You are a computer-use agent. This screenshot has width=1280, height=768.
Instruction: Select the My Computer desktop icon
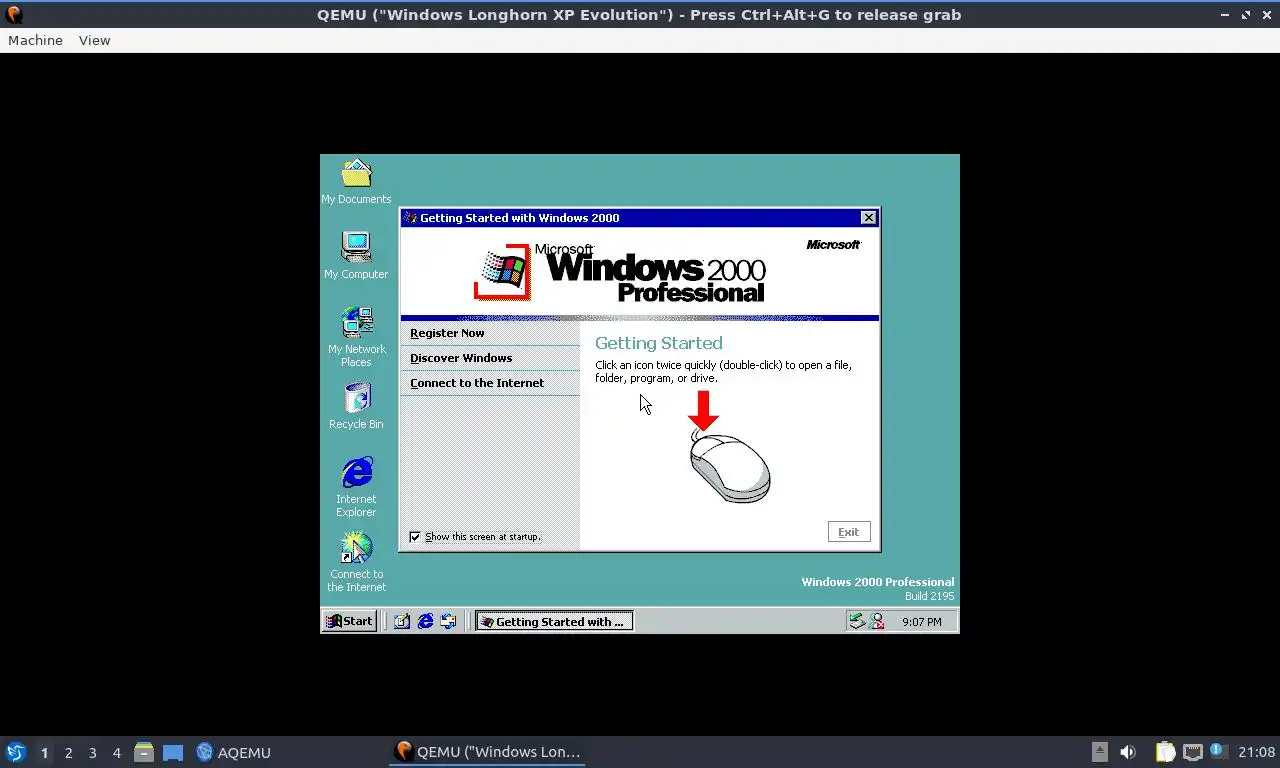click(356, 256)
